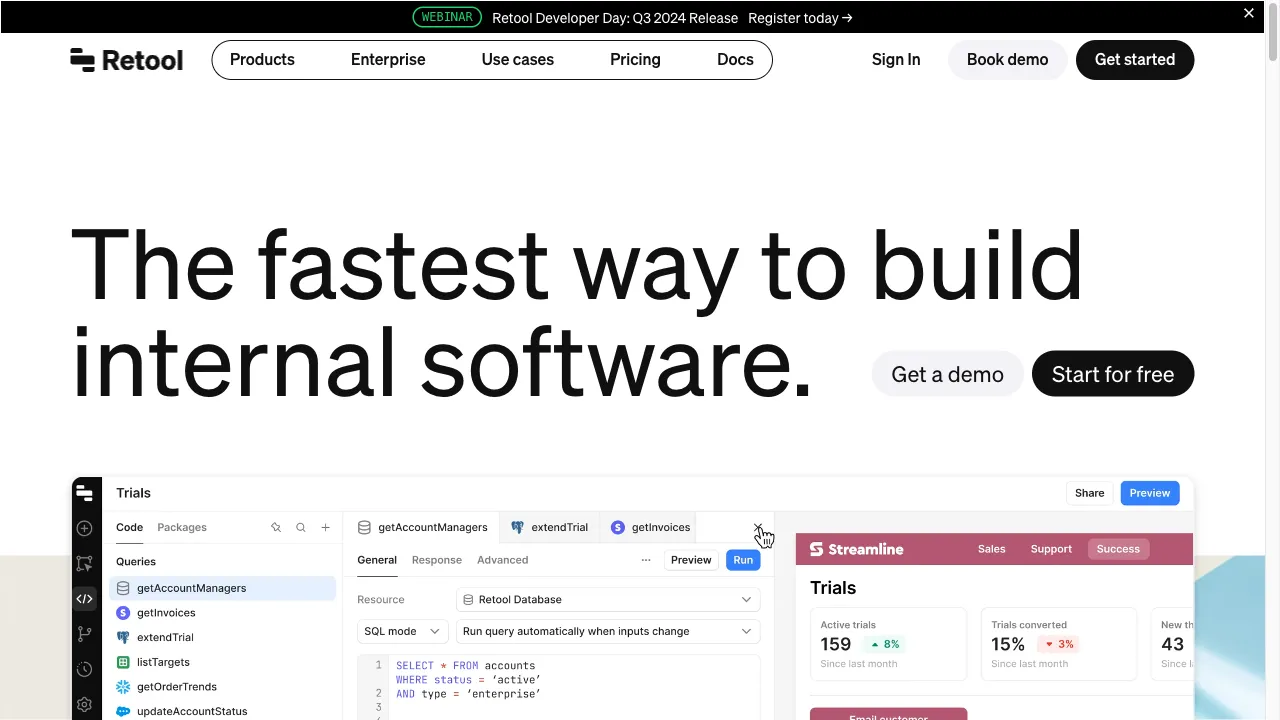
Task: Click inside the SQL code editor
Action: click(559, 687)
